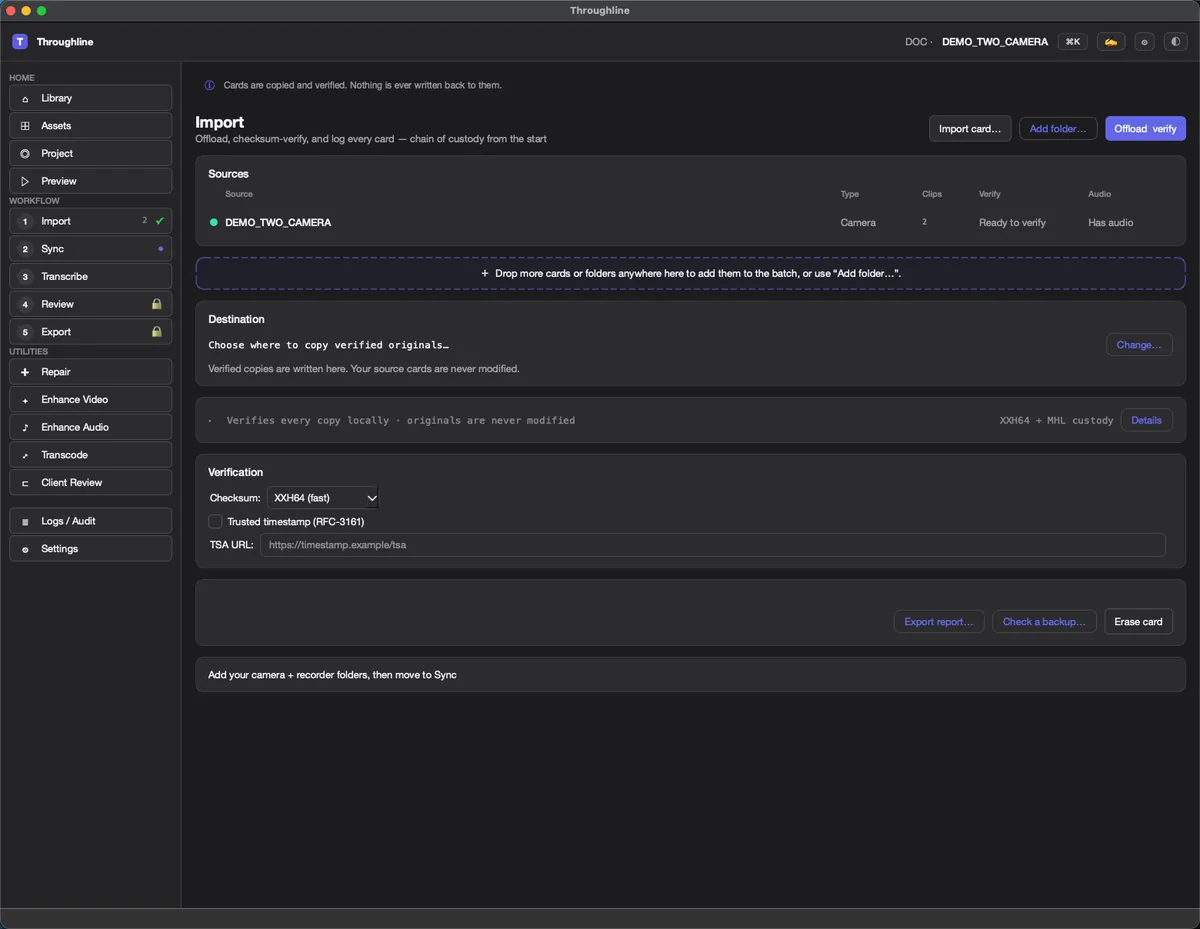Viewport: 1200px width, 929px height.
Task: Click the Import card… button
Action: coord(970,128)
